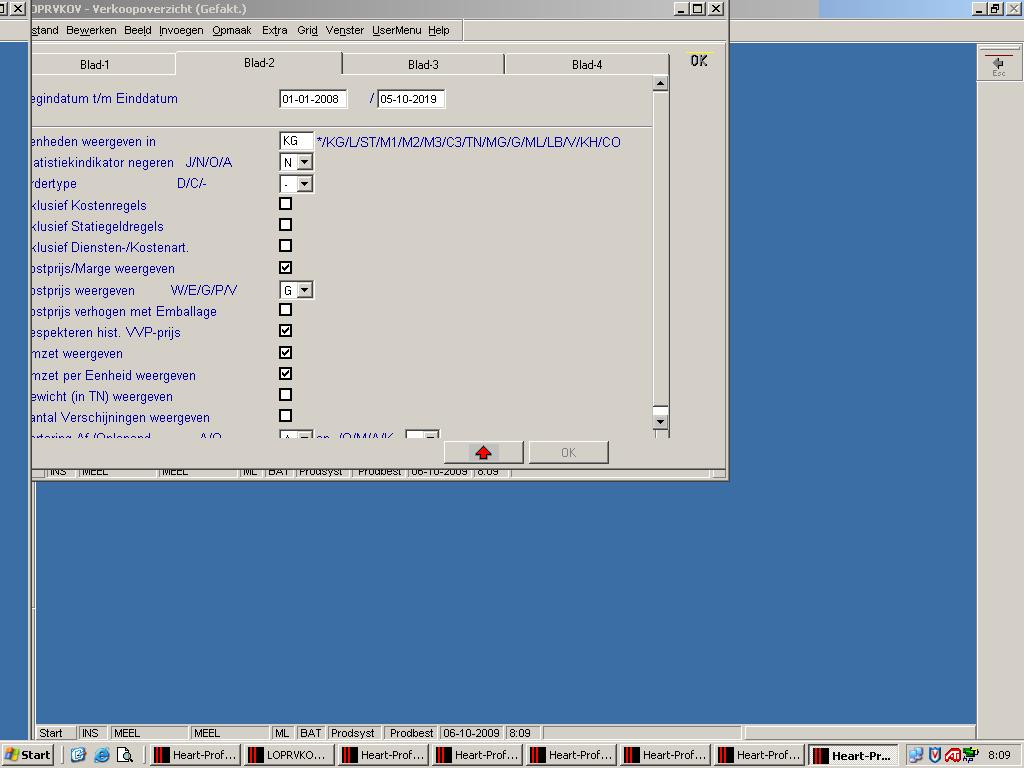Image resolution: width=1024 pixels, height=768 pixels.
Task: Open the Beeld menu
Action: click(138, 30)
